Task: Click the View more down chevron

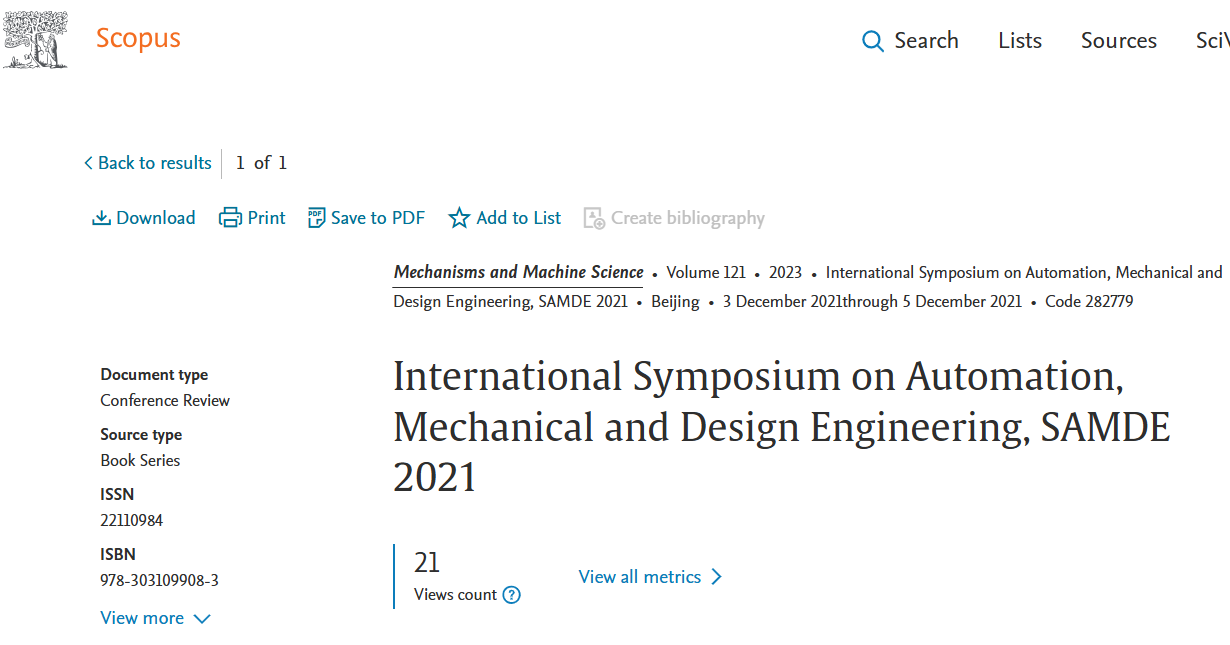Action: [202, 619]
